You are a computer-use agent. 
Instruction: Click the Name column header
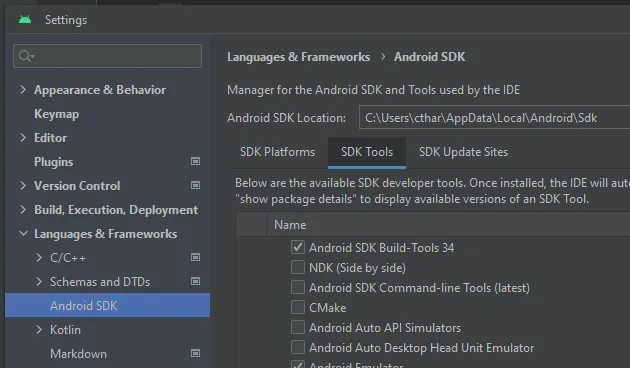point(290,225)
